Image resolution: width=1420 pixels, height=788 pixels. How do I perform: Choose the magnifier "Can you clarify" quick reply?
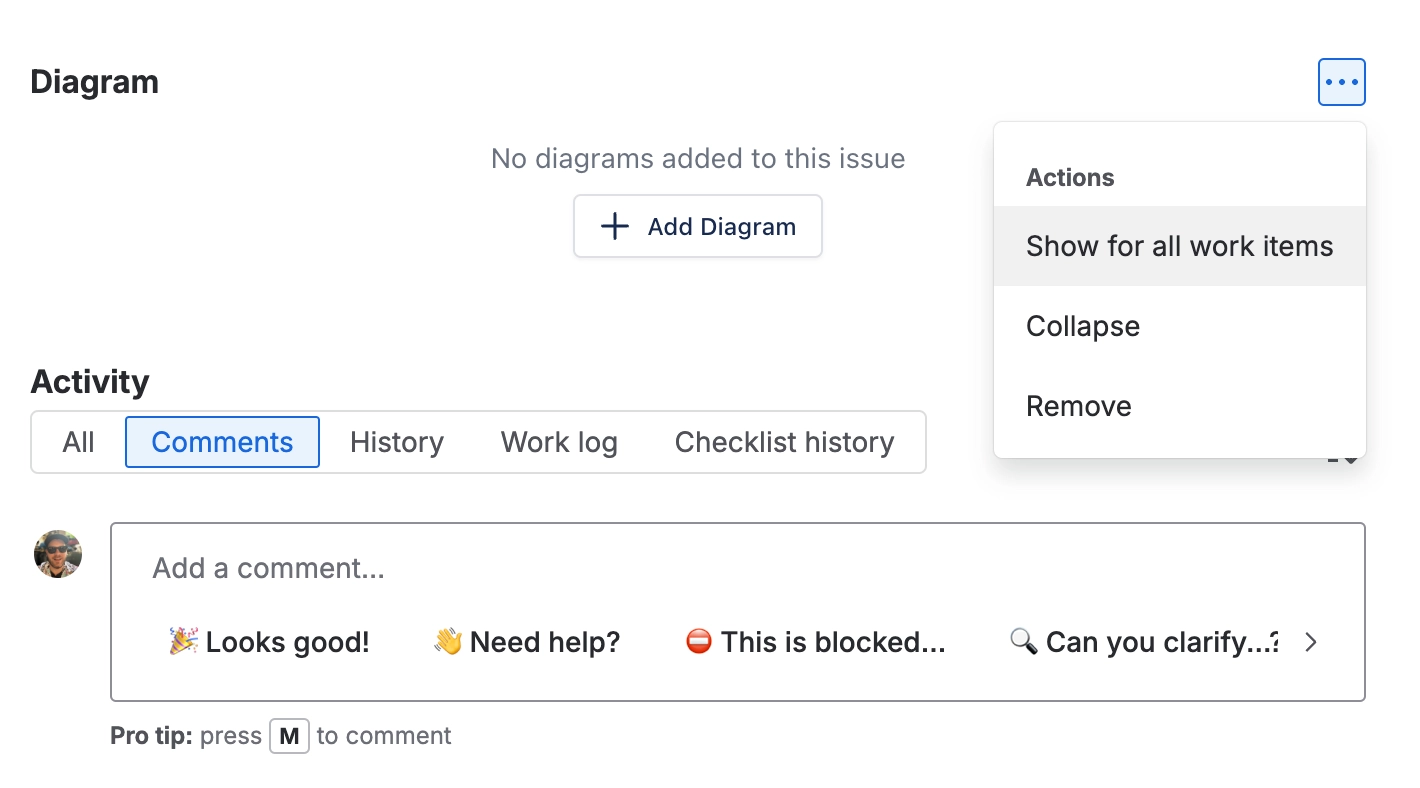(x=1143, y=642)
